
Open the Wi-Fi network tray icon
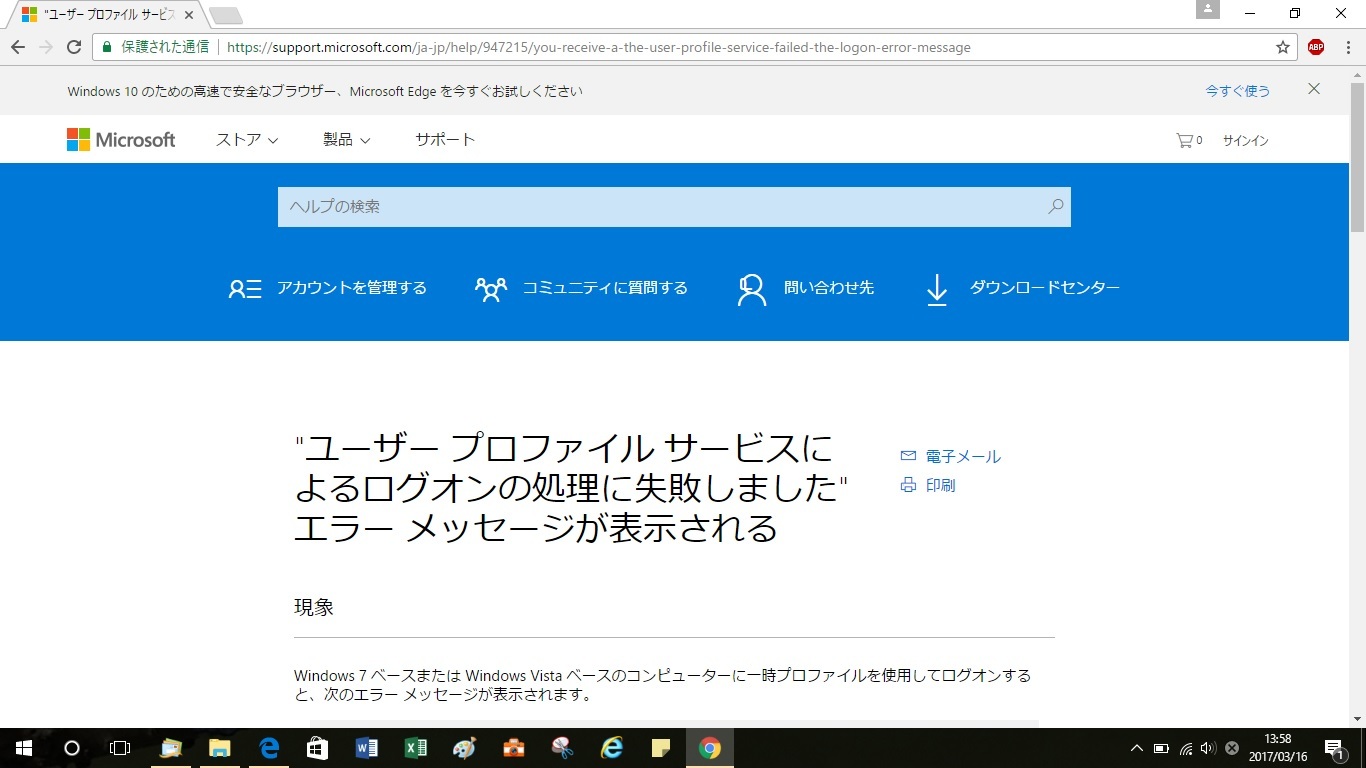[1186, 748]
